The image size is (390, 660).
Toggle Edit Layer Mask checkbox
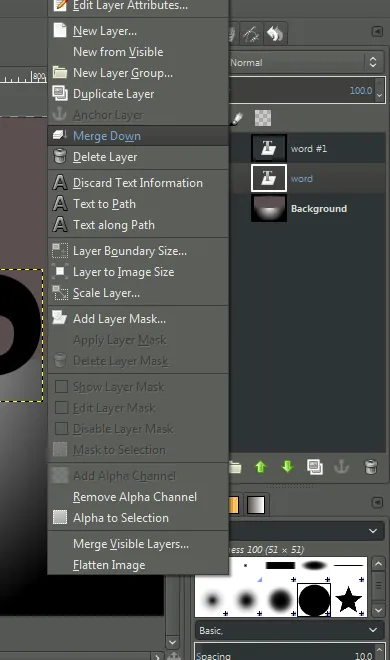click(x=61, y=407)
